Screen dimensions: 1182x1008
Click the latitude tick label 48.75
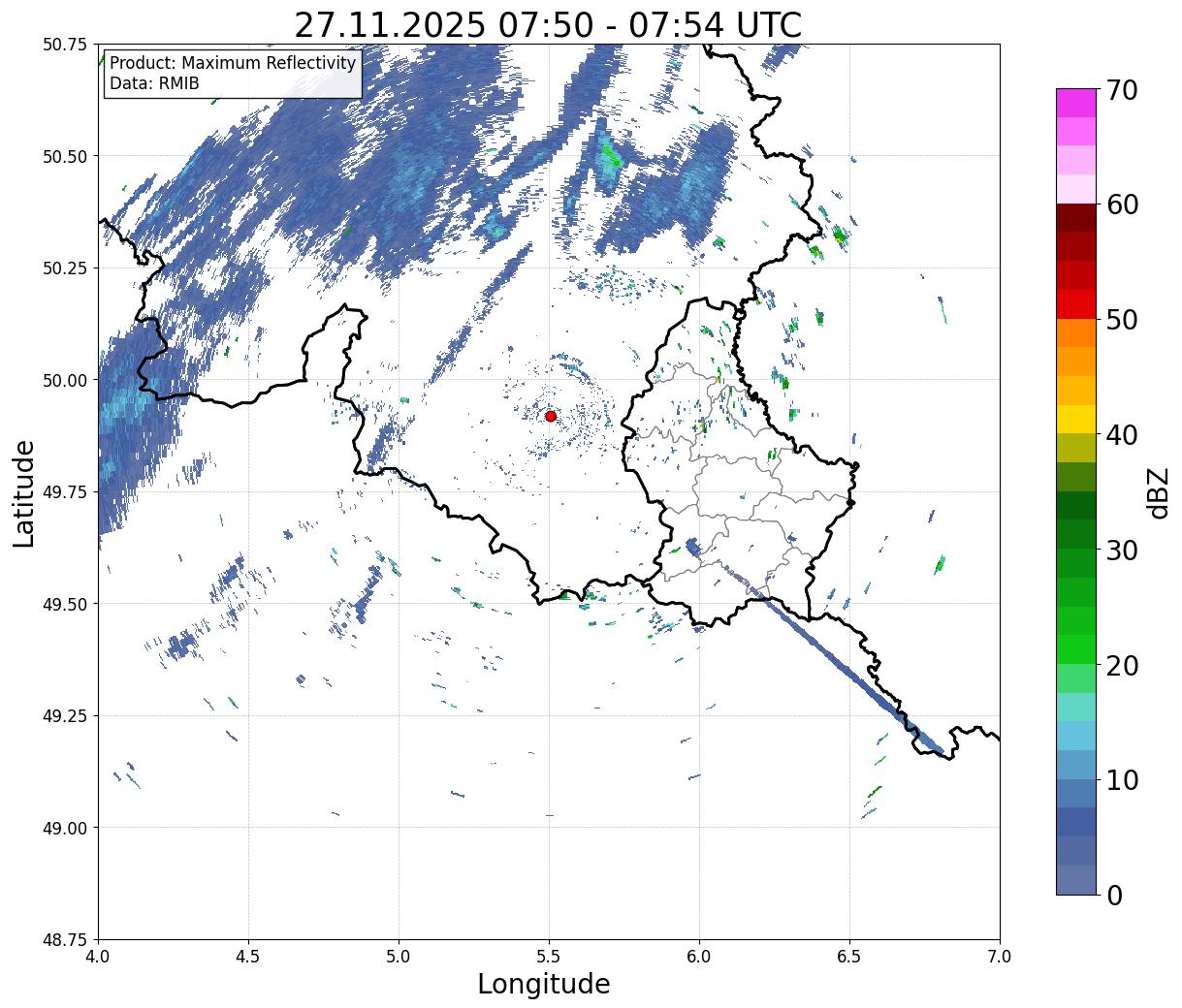click(x=65, y=940)
